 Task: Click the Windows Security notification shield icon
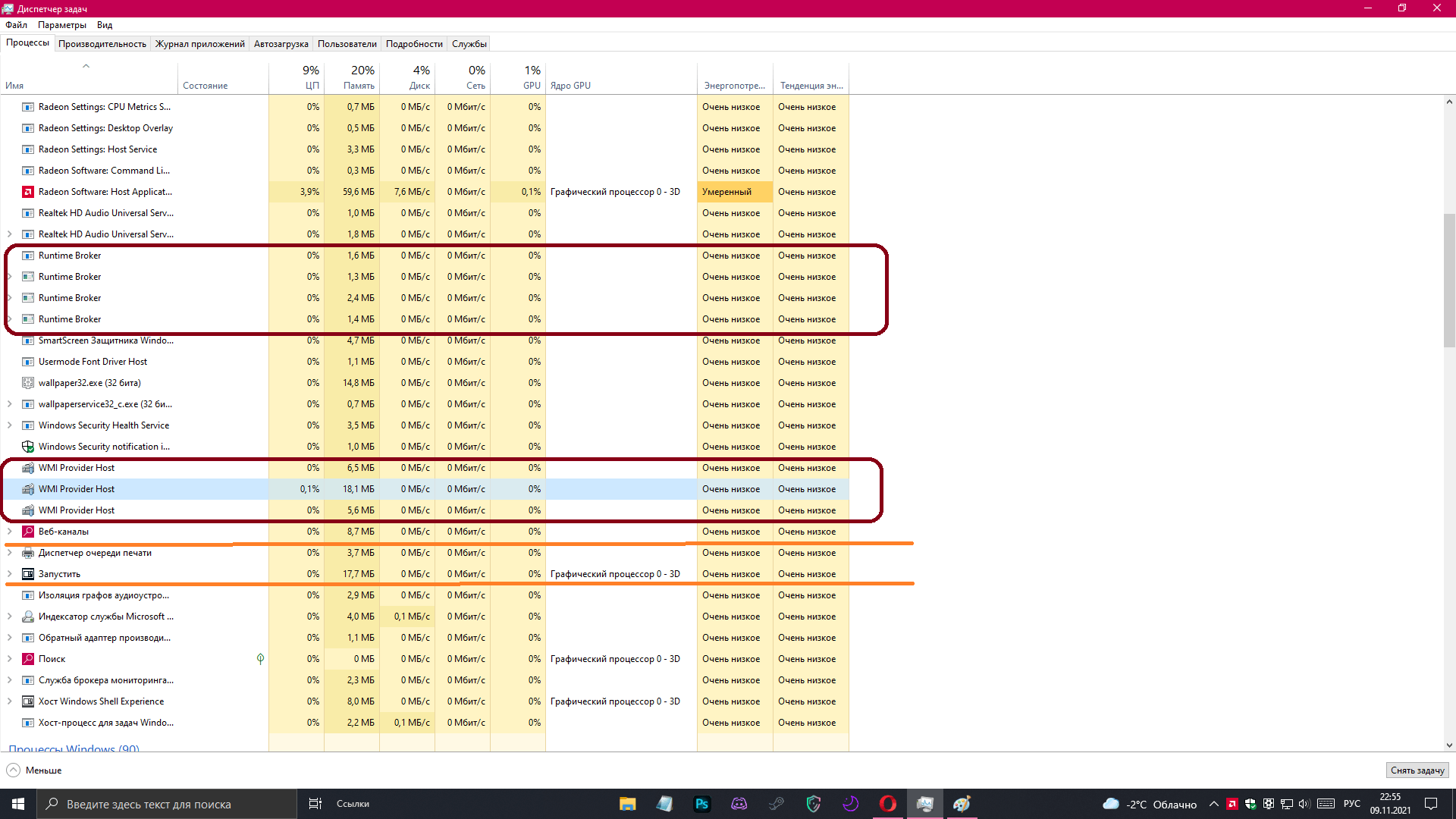pos(28,447)
